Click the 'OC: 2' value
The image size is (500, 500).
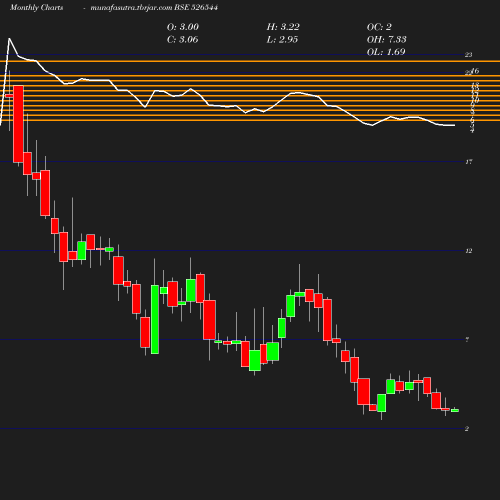click(379, 27)
